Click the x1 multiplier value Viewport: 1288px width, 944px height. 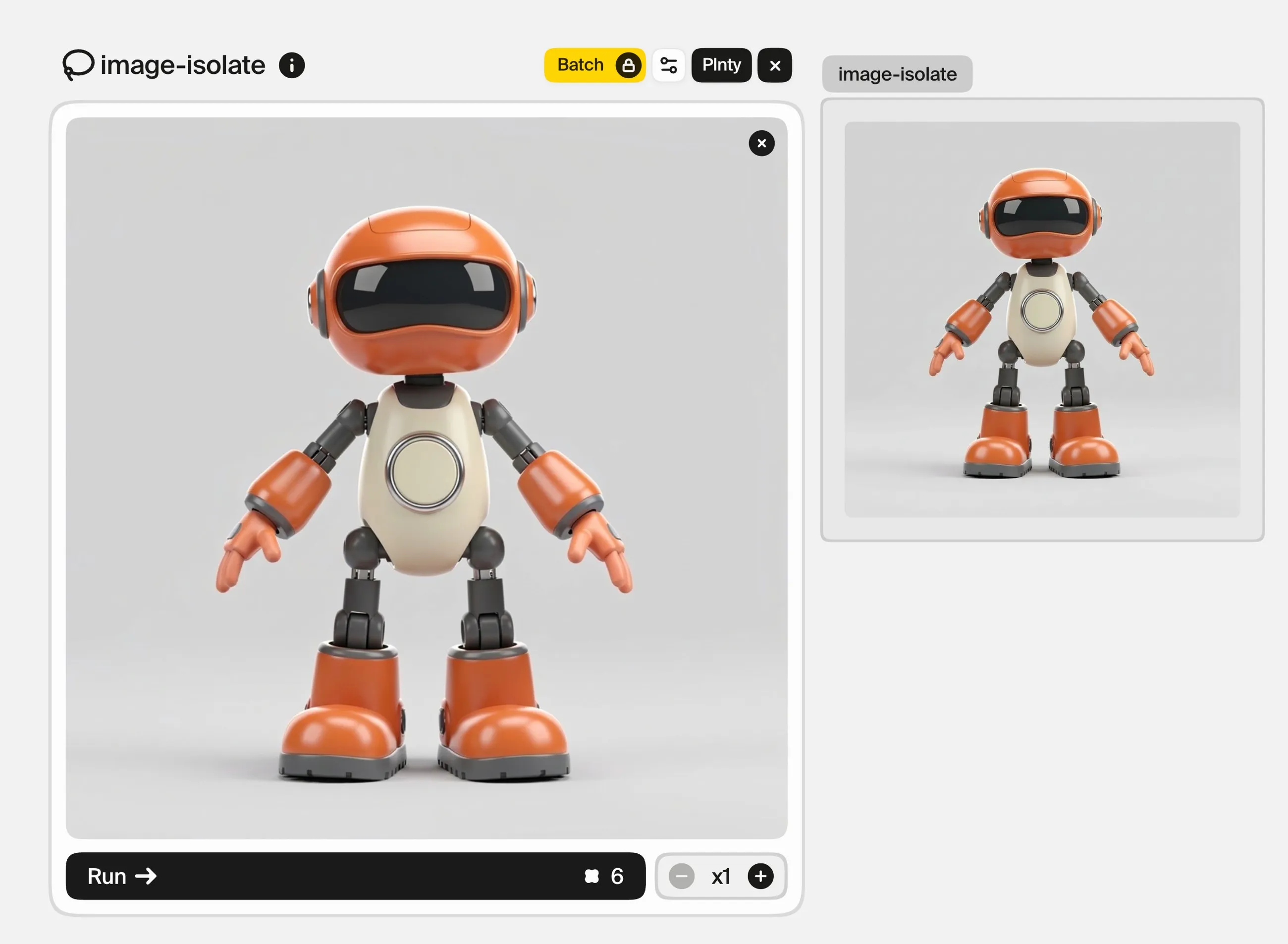click(x=721, y=876)
